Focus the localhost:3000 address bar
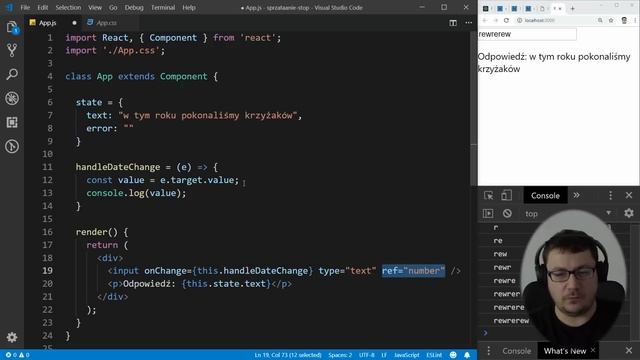This screenshot has height=360, width=640. [x=555, y=20]
